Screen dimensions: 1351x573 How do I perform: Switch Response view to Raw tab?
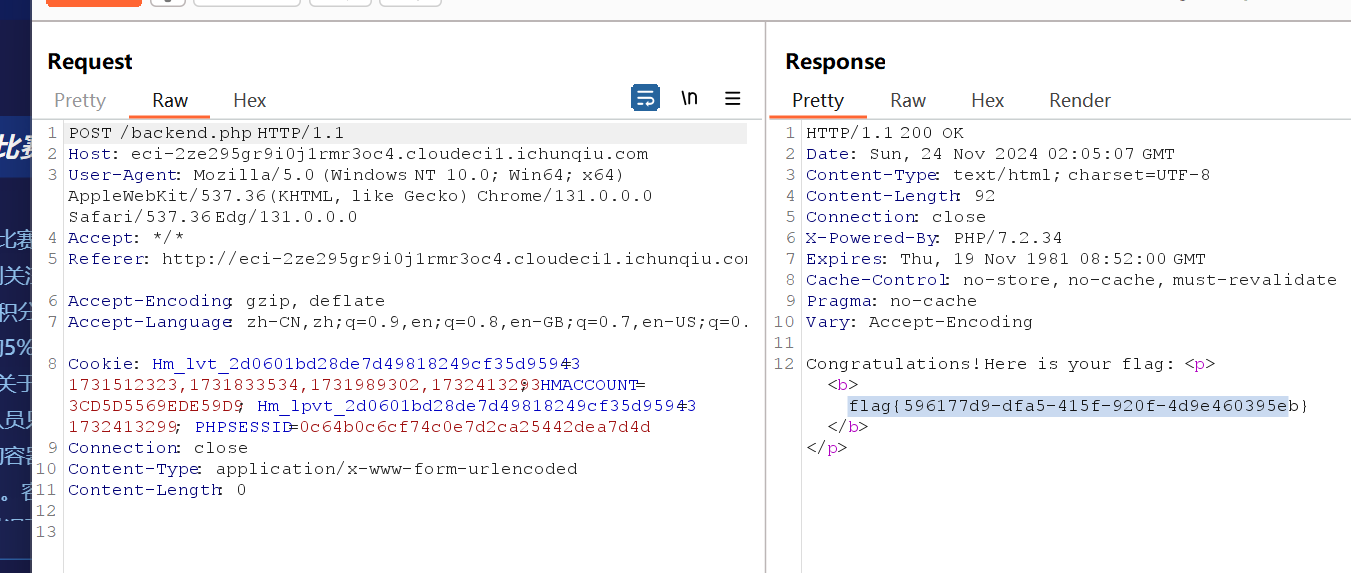(908, 100)
